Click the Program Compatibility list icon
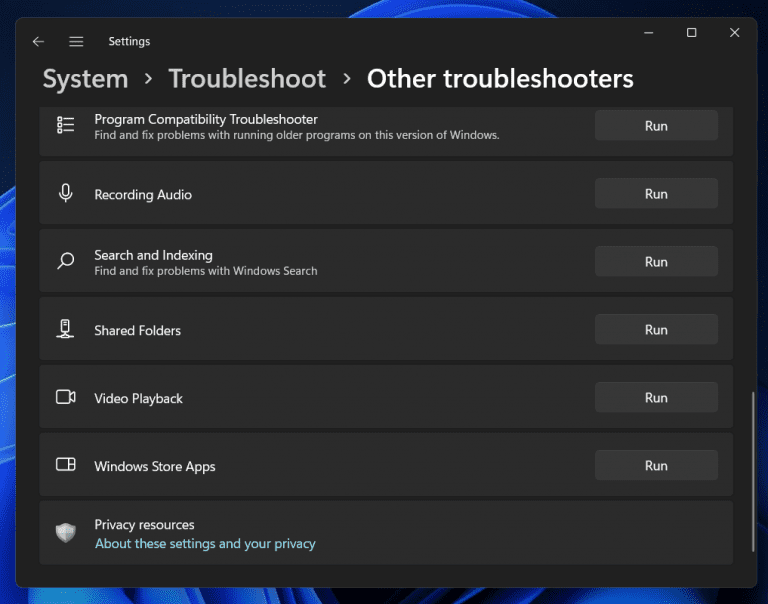 (x=66, y=125)
